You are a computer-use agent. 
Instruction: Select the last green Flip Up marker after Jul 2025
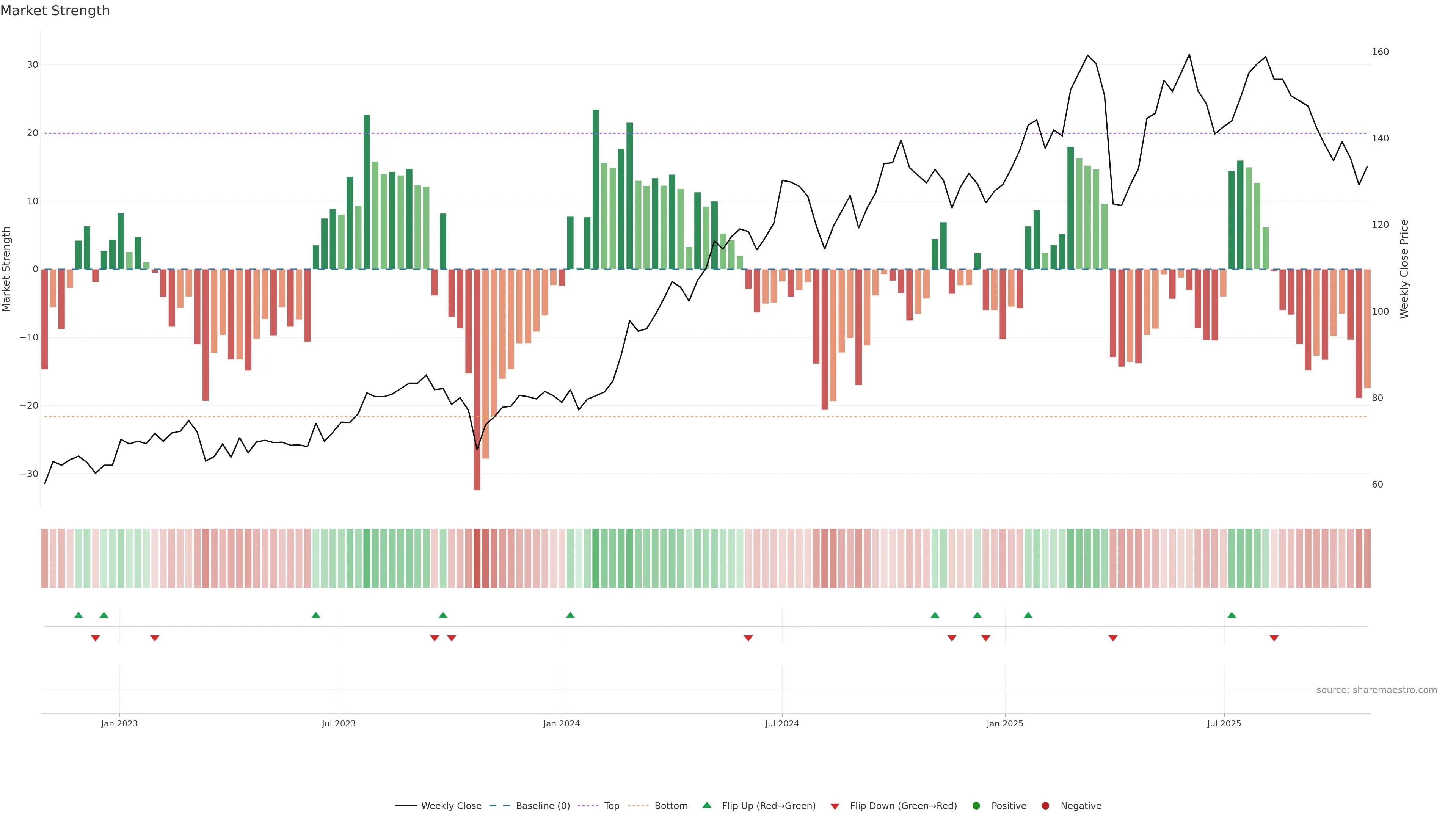click(1232, 615)
